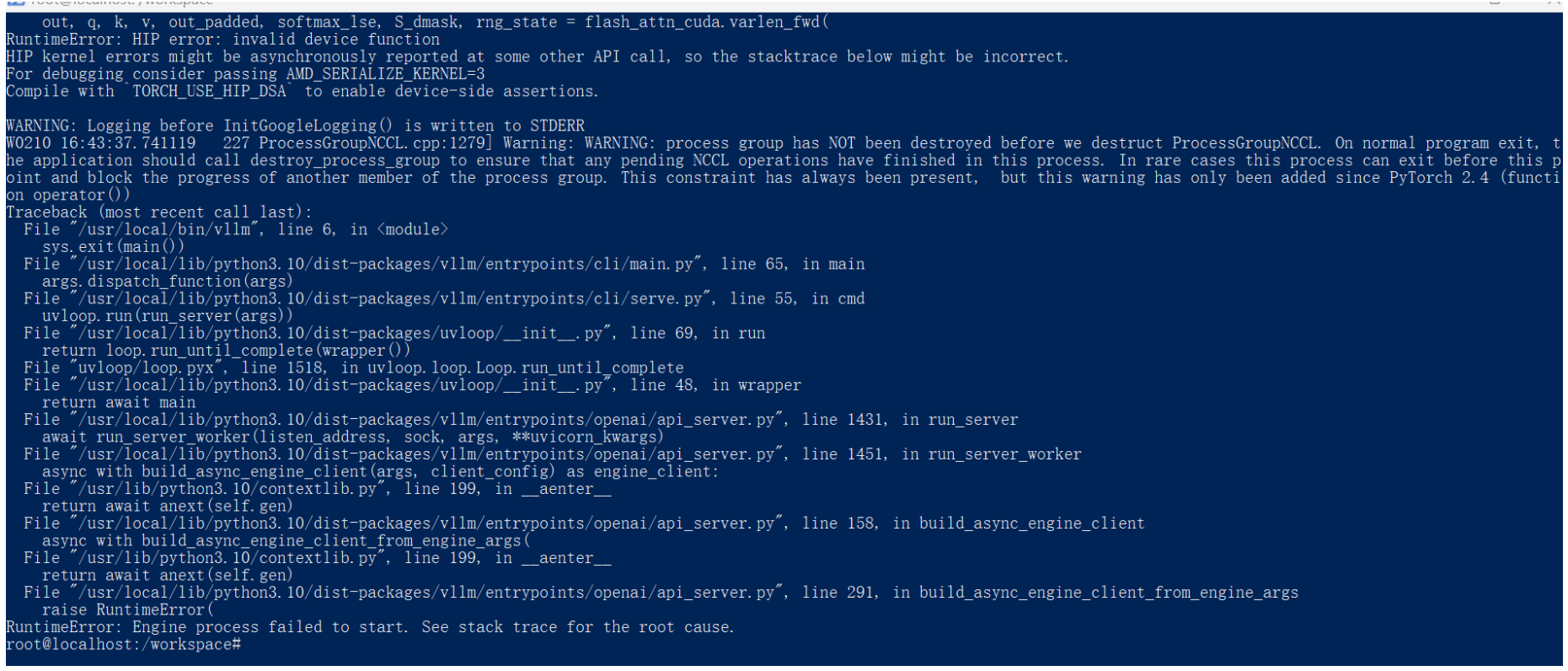This screenshot has height=671, width=1568.
Task: Click the uvloop/loop.pyx line 1518 entry
Action: click(354, 368)
